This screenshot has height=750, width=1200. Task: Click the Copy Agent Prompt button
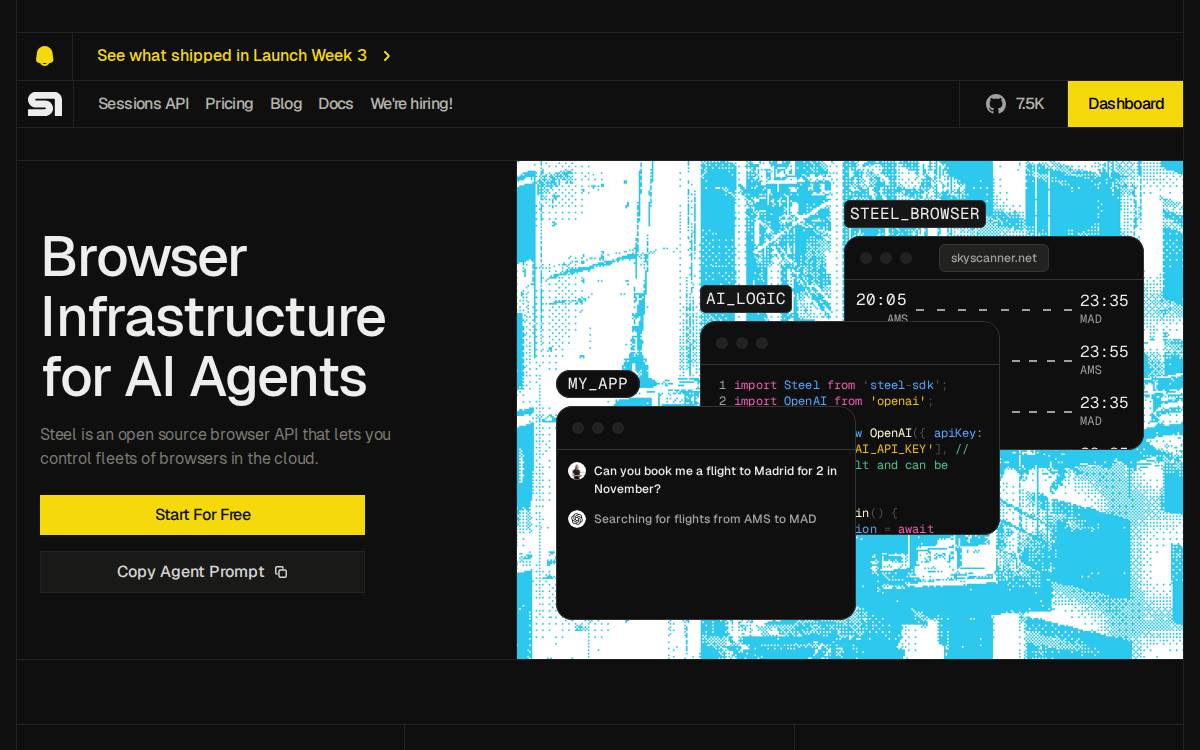tap(202, 572)
